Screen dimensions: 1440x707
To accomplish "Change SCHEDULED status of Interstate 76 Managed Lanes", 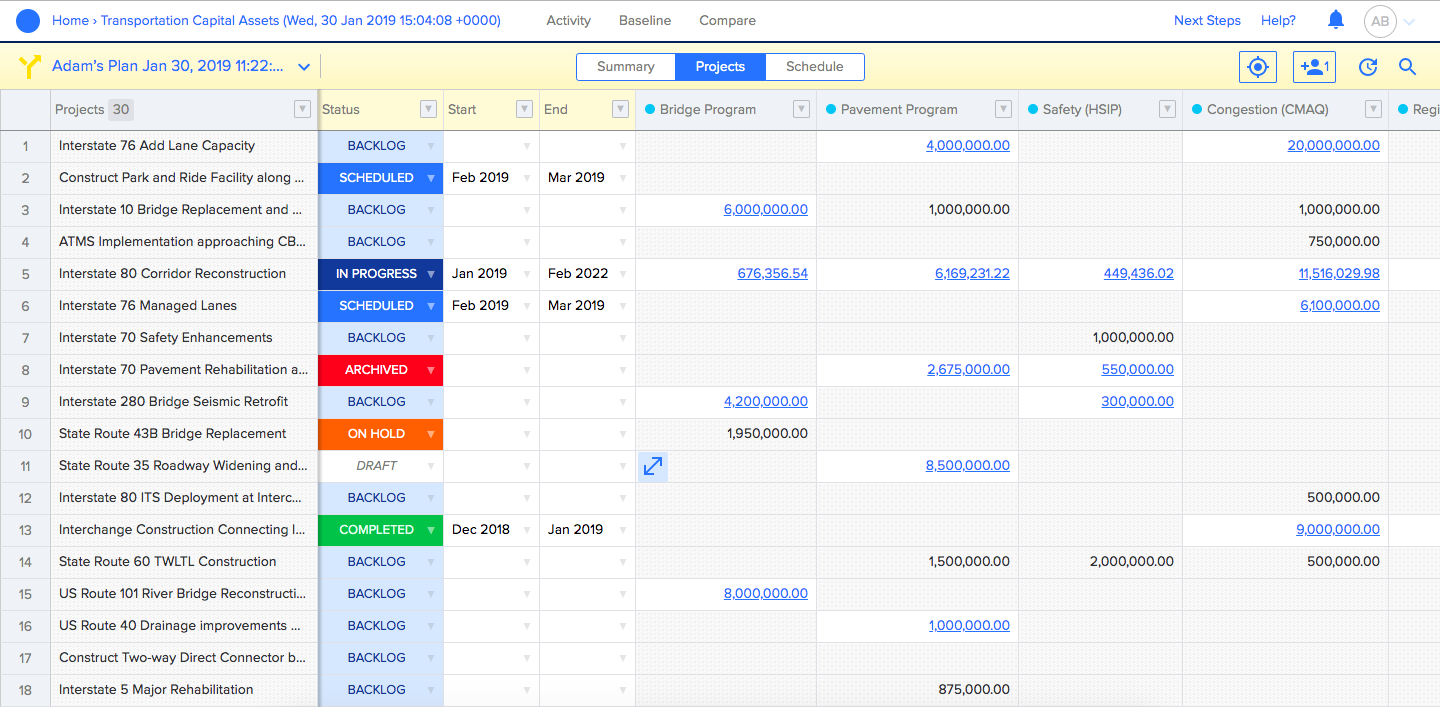I will coord(380,306).
